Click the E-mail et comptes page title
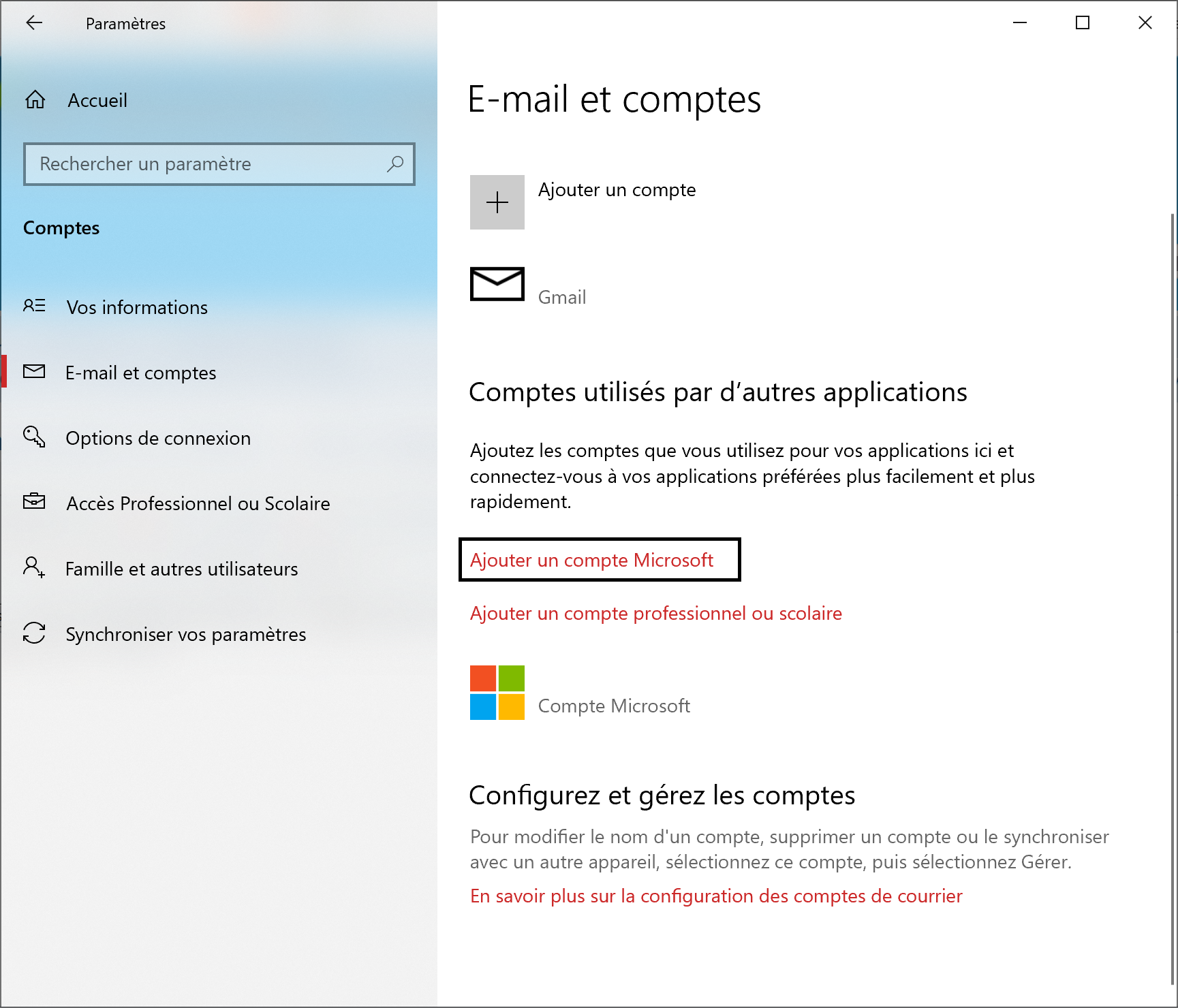The height and width of the screenshot is (1008, 1178). [615, 99]
